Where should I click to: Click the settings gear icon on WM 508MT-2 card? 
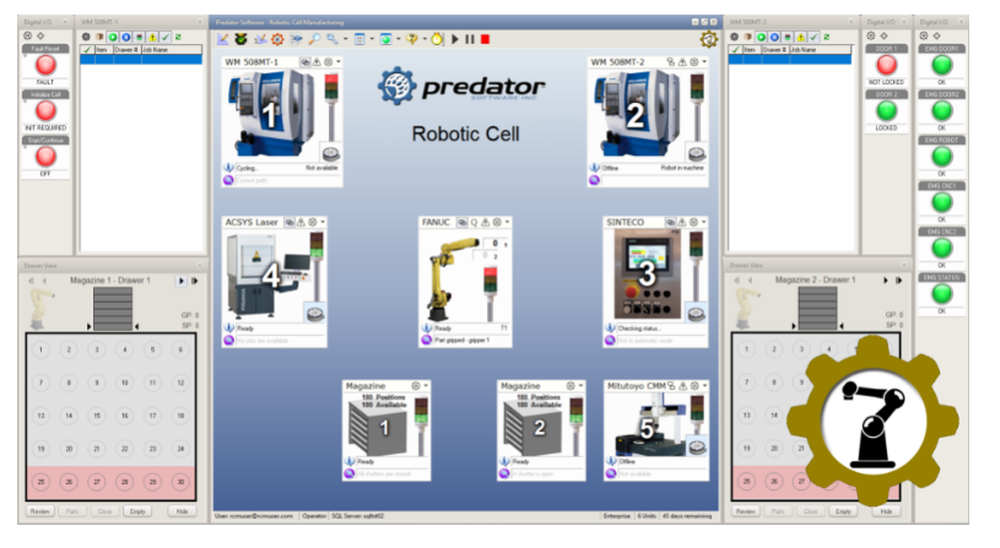click(694, 62)
